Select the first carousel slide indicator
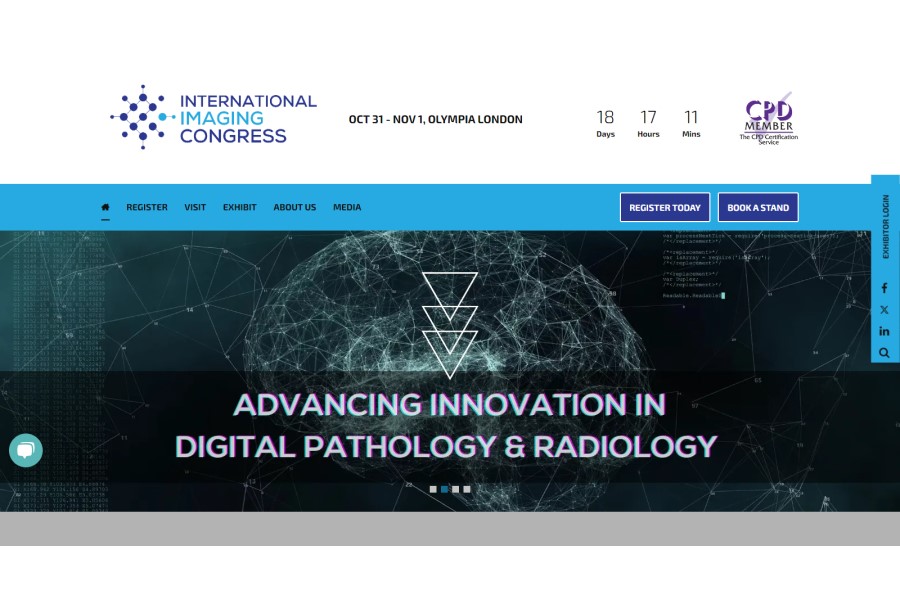 (x=433, y=489)
